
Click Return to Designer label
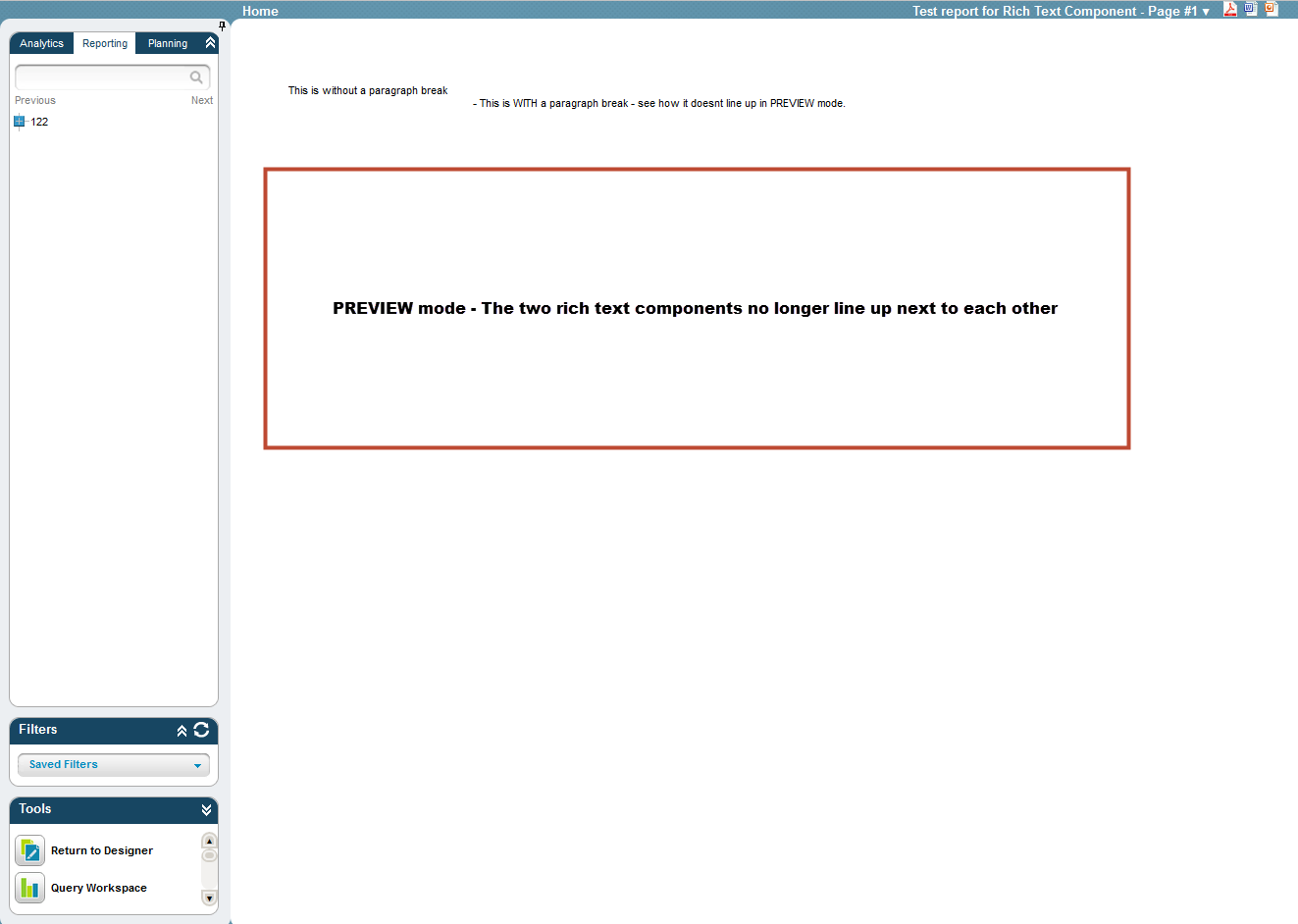coord(102,850)
